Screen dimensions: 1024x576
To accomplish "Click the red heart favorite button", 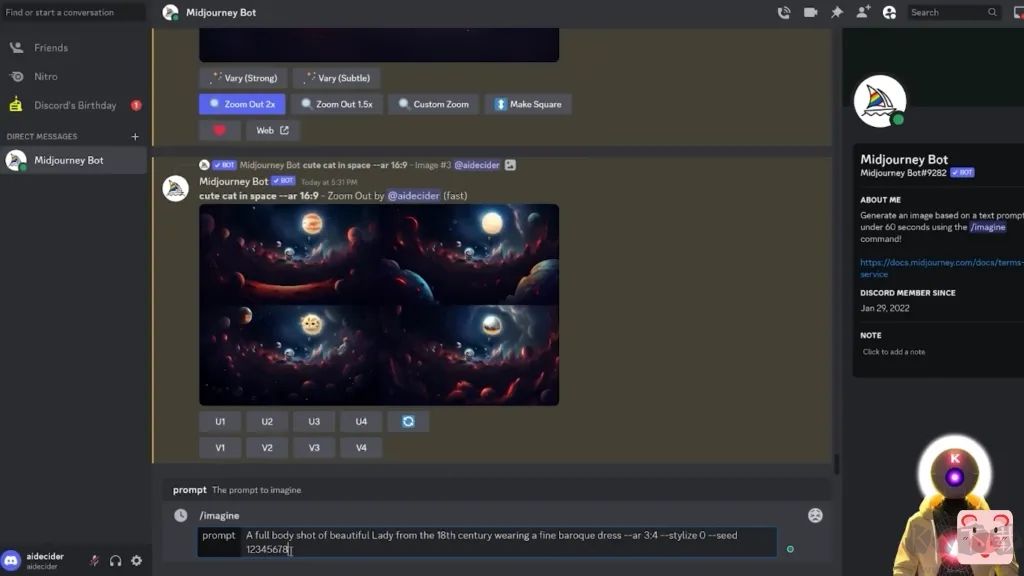I will [219, 130].
